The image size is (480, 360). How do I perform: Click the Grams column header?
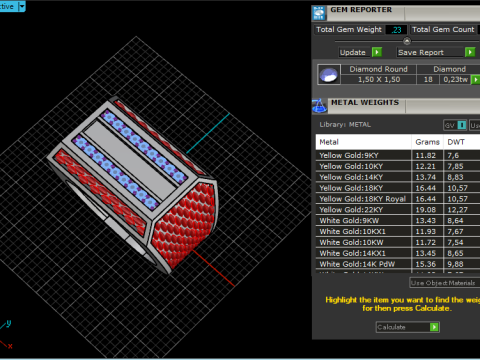427,142
